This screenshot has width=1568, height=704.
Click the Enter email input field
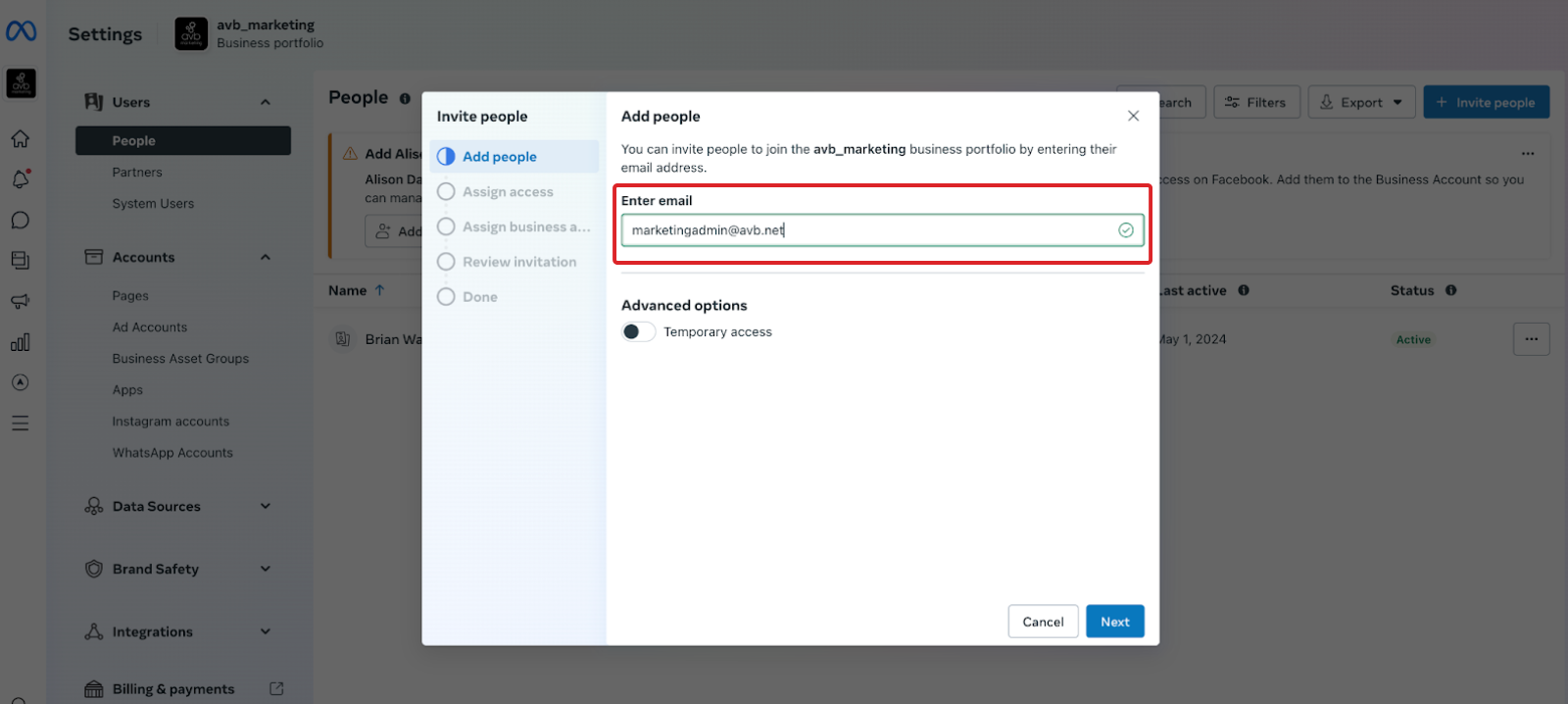[867, 230]
